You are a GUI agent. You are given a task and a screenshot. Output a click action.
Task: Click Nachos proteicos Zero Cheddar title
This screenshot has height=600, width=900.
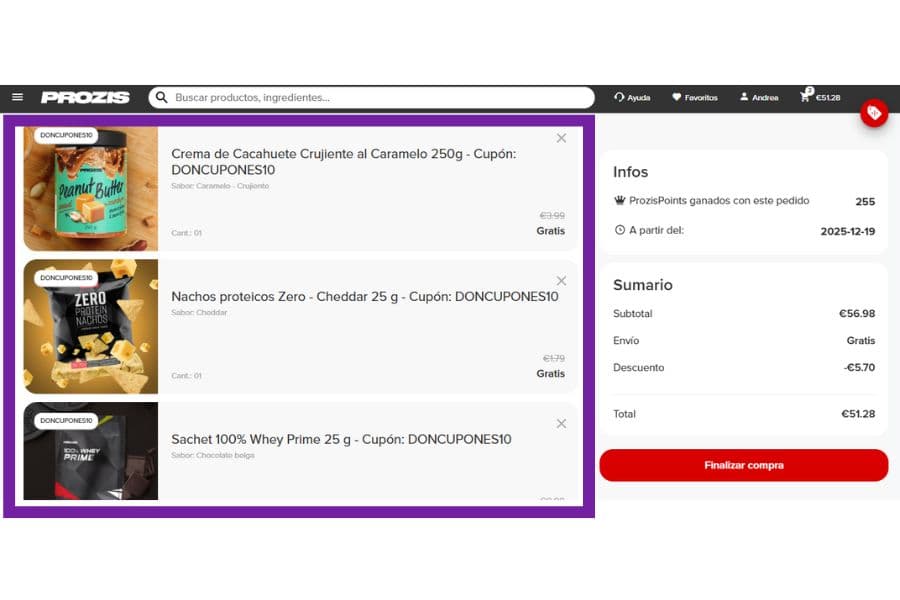(x=364, y=297)
